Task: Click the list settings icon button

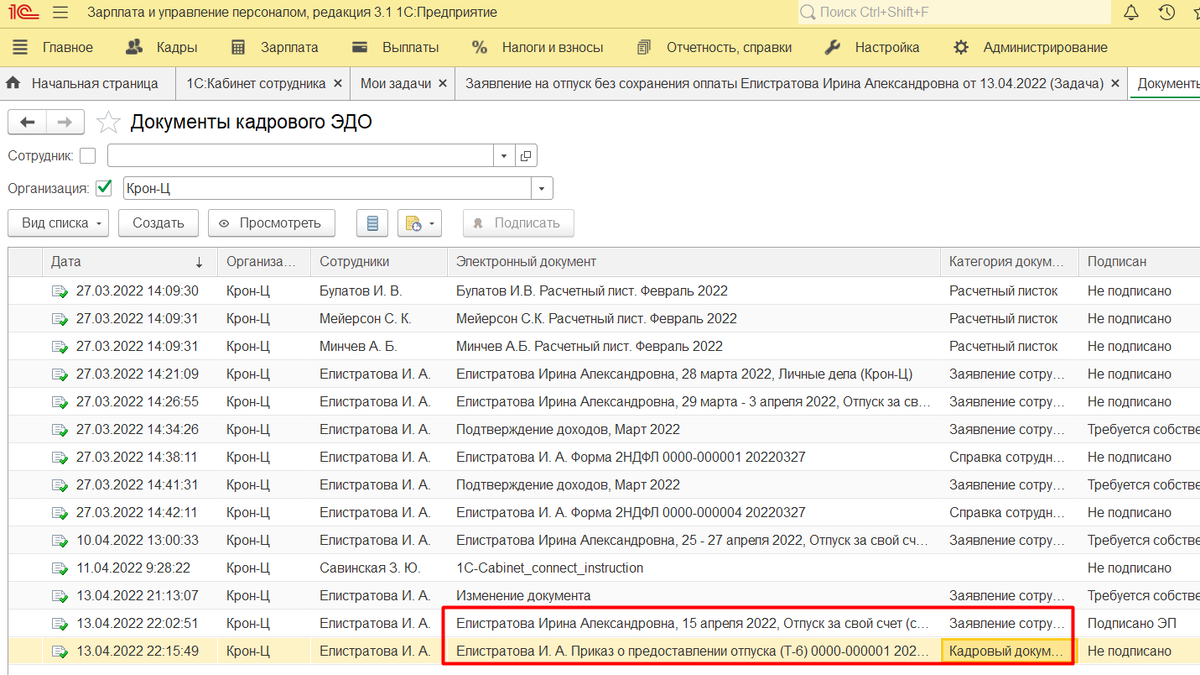Action: pyautogui.click(x=373, y=223)
